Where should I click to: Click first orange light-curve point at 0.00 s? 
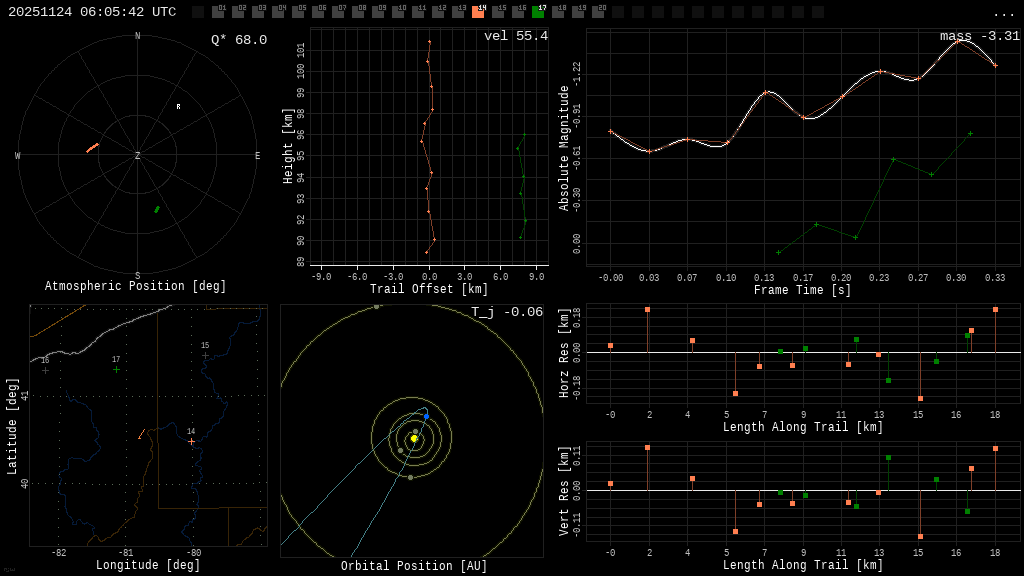click(611, 132)
